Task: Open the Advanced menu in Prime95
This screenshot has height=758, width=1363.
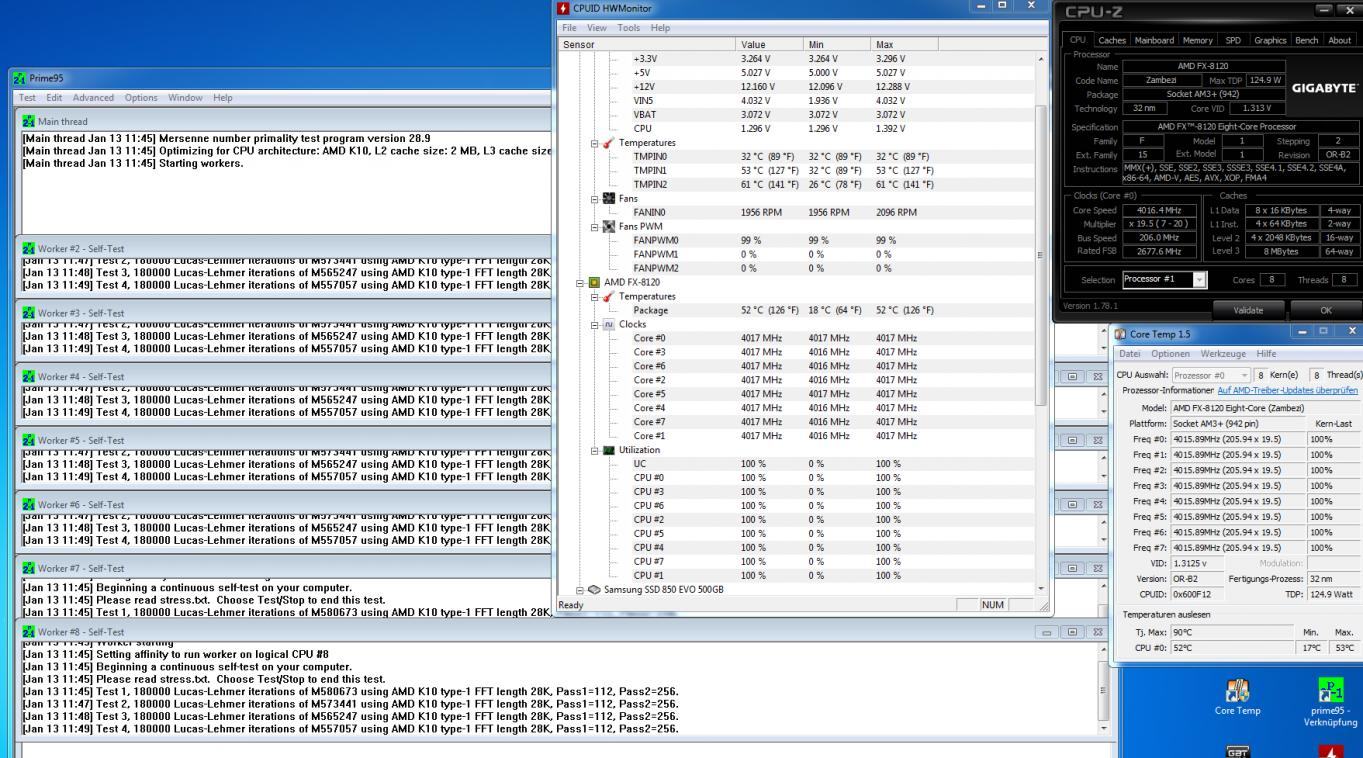Action: 93,97
